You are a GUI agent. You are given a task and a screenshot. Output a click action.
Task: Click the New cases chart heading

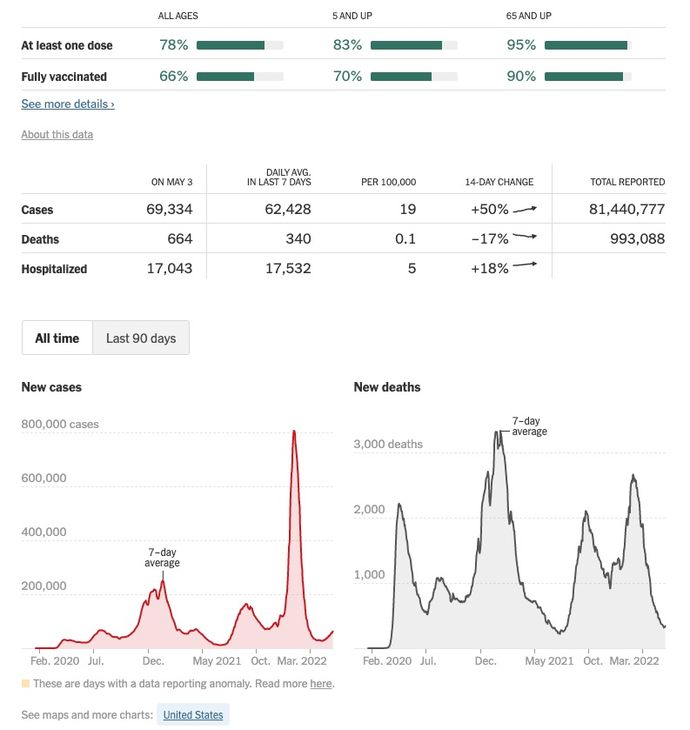[52, 387]
